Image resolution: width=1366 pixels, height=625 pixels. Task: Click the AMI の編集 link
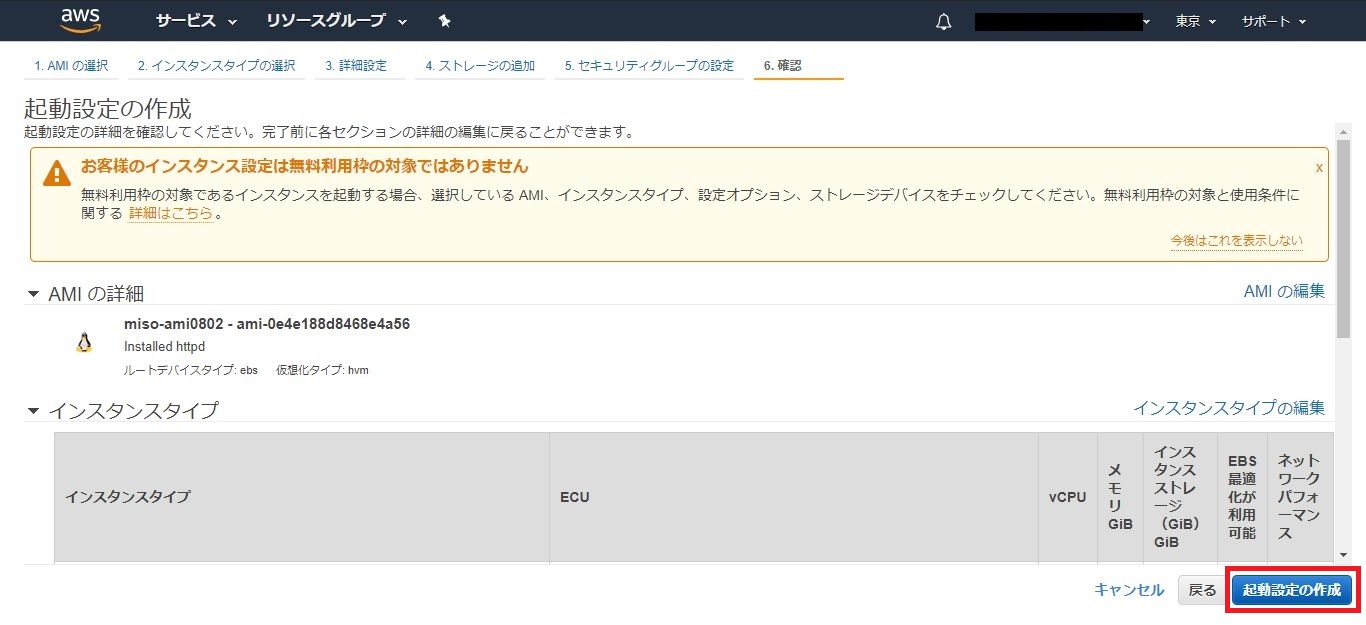coord(1283,291)
